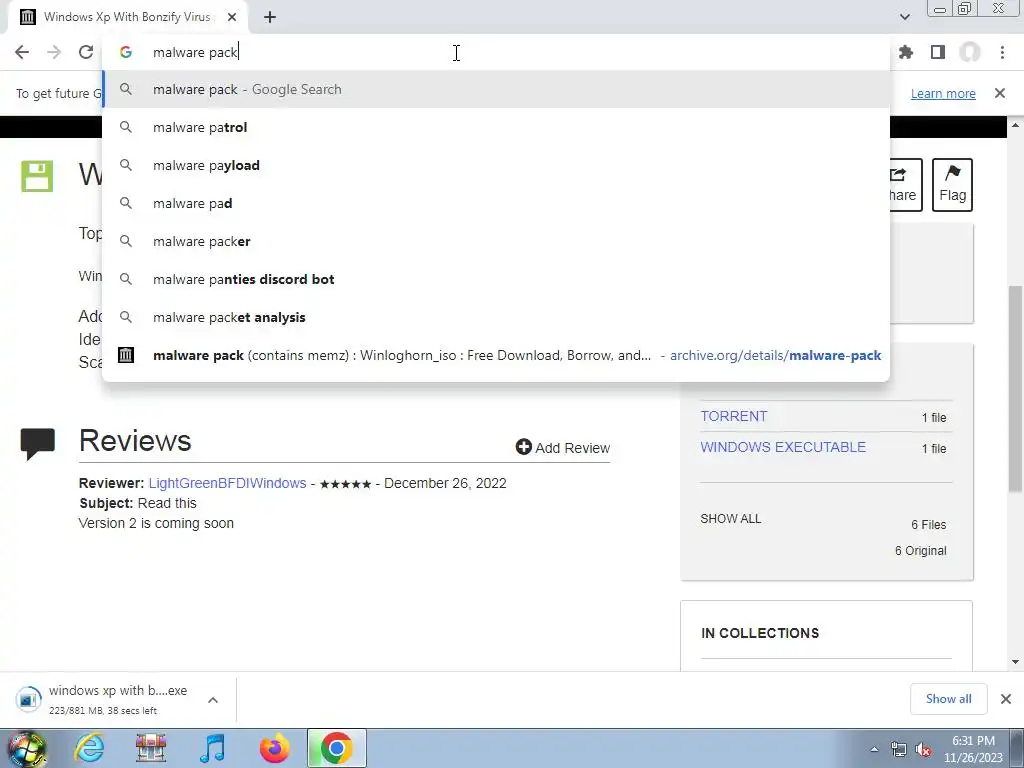Open the Chrome profile avatar
The image size is (1024, 768).
[x=970, y=52]
